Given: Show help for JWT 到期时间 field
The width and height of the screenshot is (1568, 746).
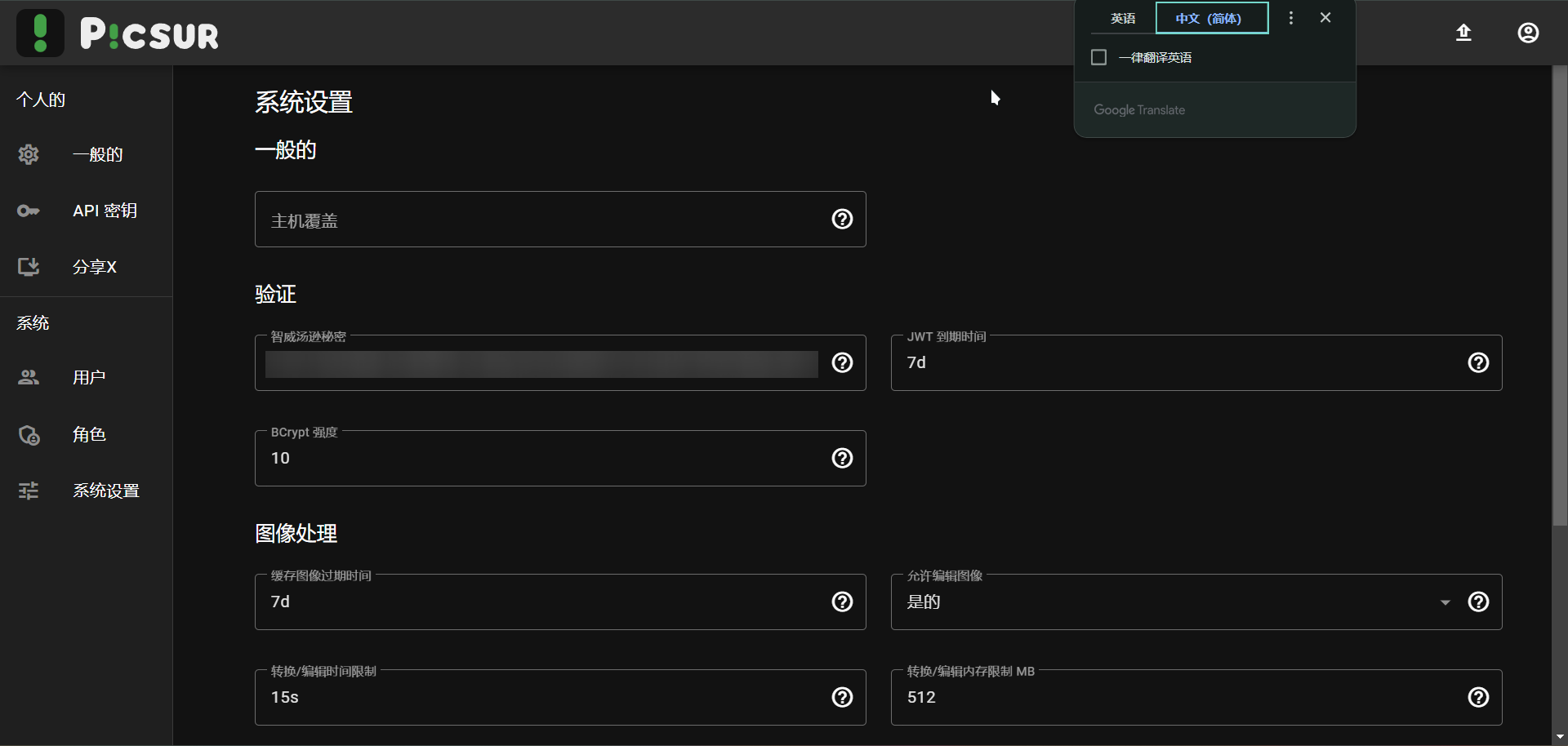Looking at the screenshot, I should point(1478,362).
